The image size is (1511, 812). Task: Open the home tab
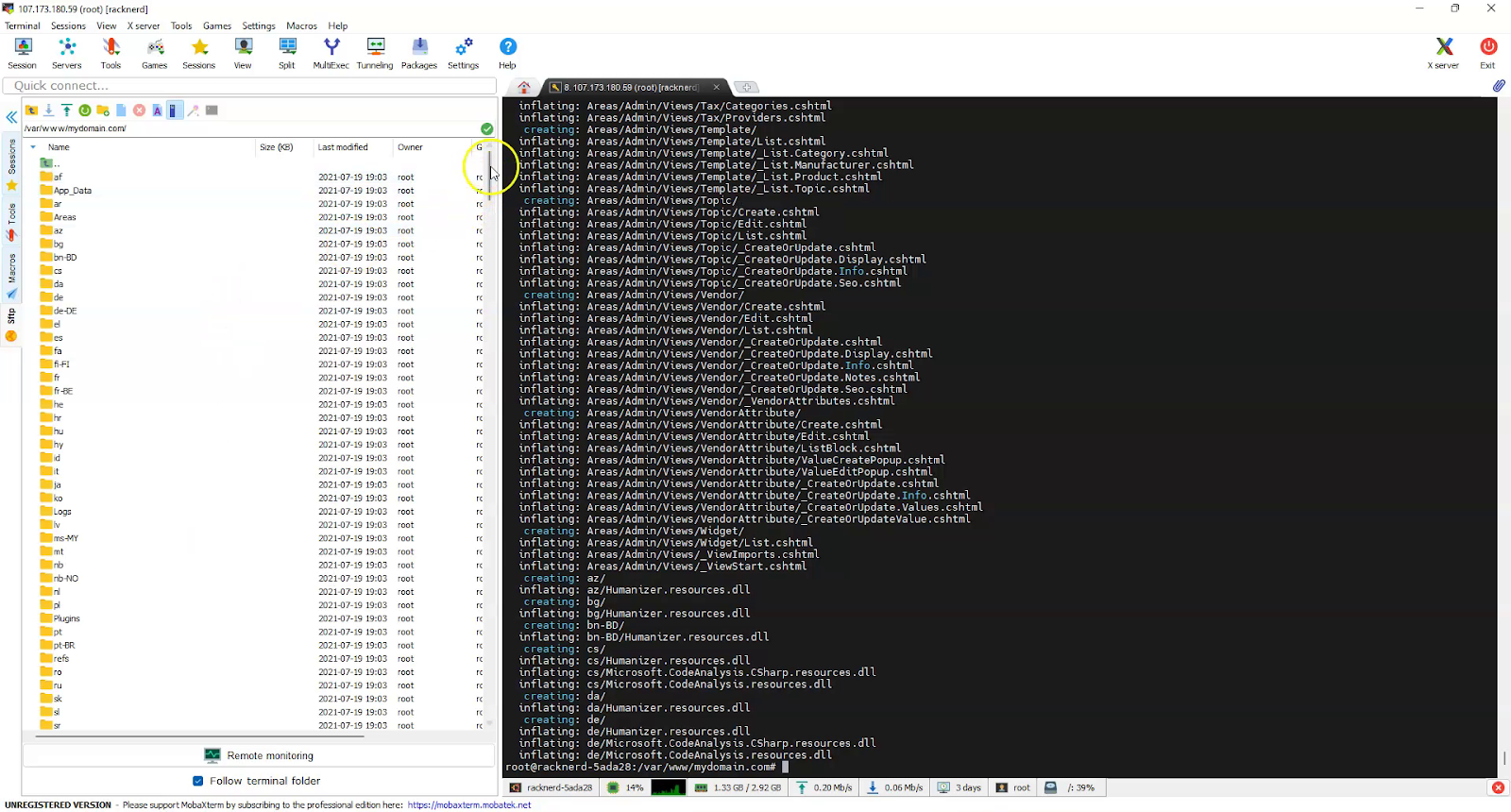[x=524, y=87]
